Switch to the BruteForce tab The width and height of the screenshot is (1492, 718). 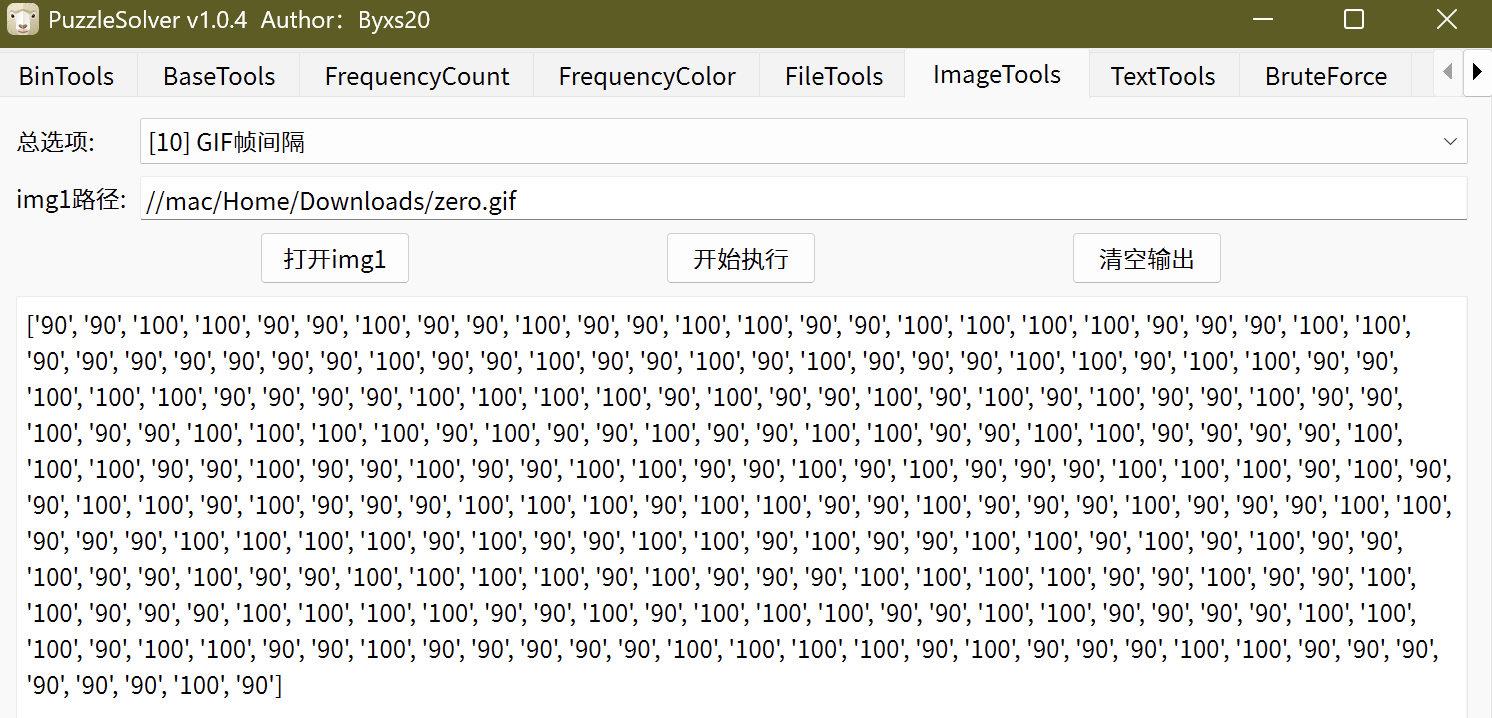1325,77
